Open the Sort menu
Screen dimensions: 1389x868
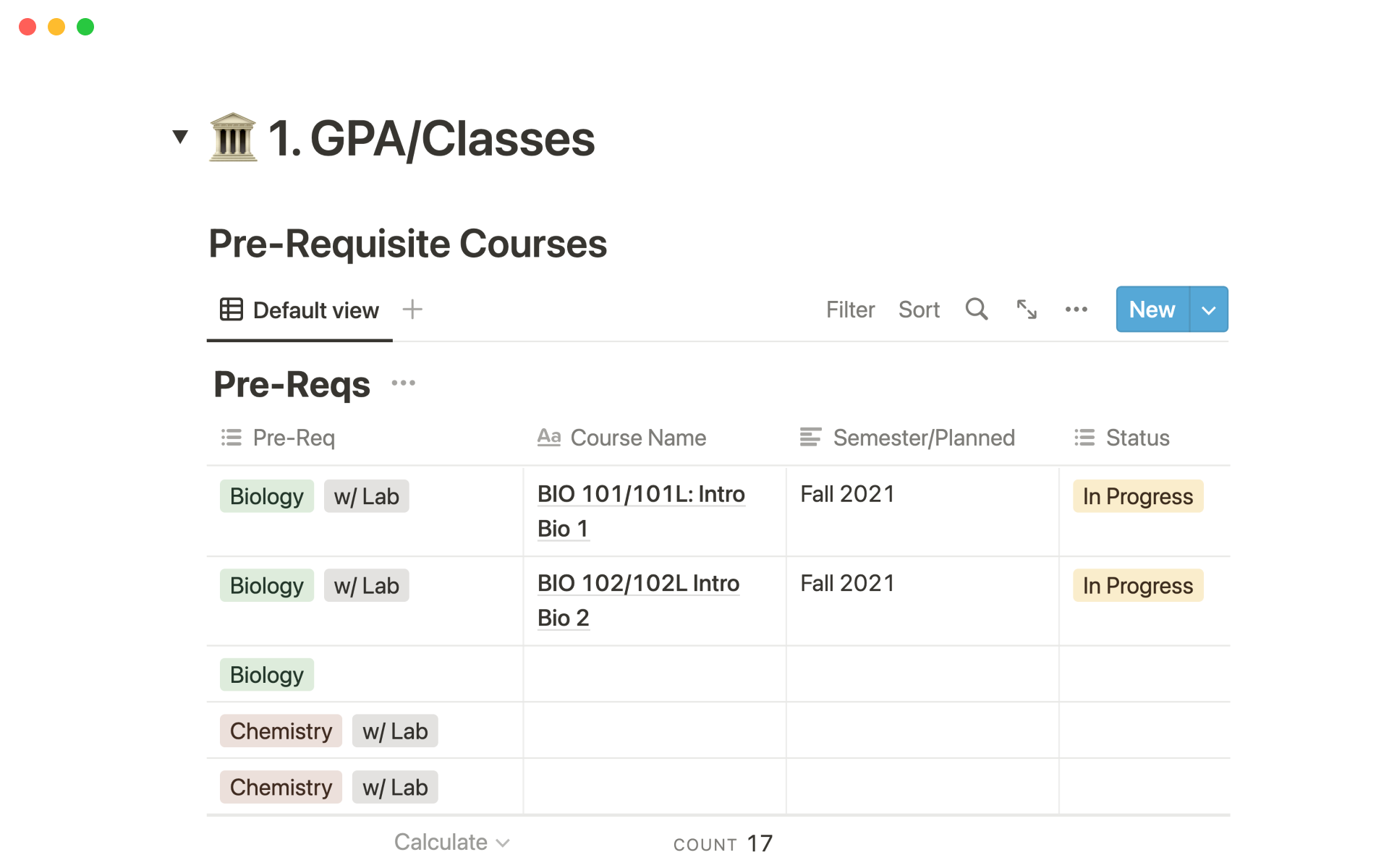point(918,310)
